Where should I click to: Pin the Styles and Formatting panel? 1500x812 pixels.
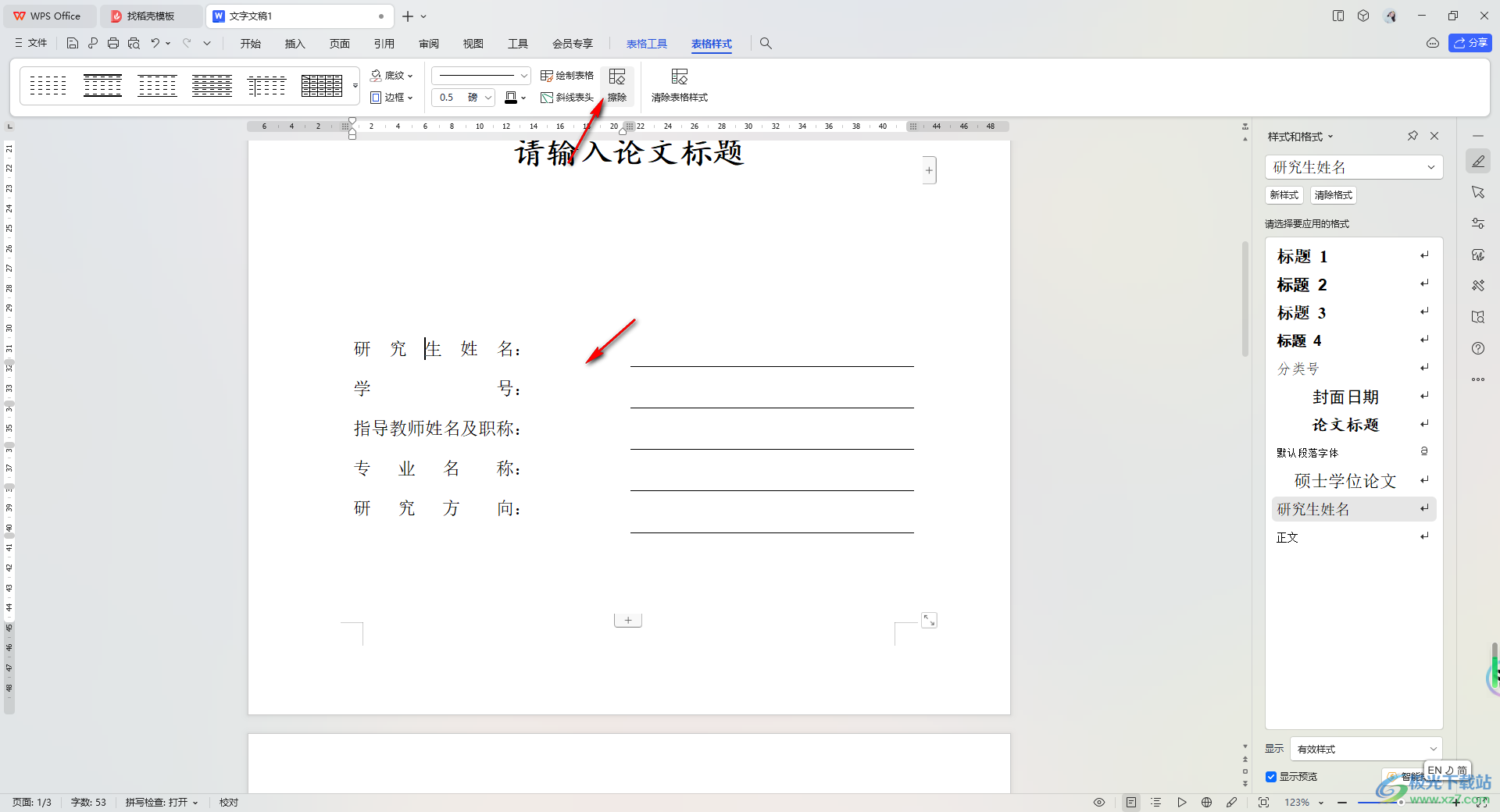[1412, 136]
